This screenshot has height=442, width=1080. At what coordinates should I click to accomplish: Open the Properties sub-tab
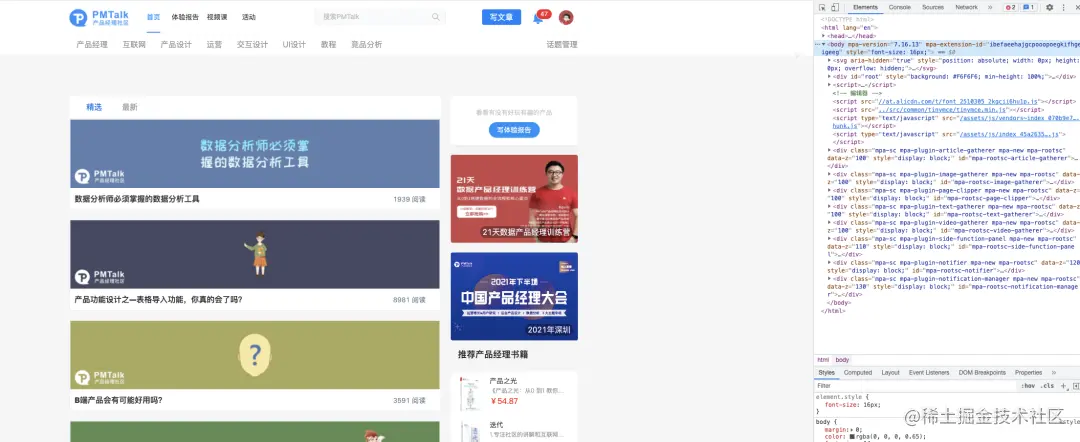click(1028, 372)
